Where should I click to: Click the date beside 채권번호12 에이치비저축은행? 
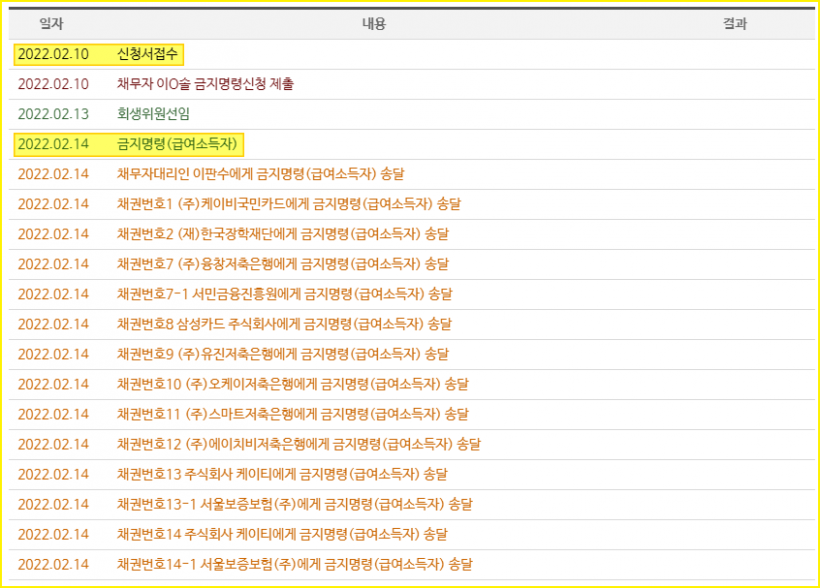[53, 444]
